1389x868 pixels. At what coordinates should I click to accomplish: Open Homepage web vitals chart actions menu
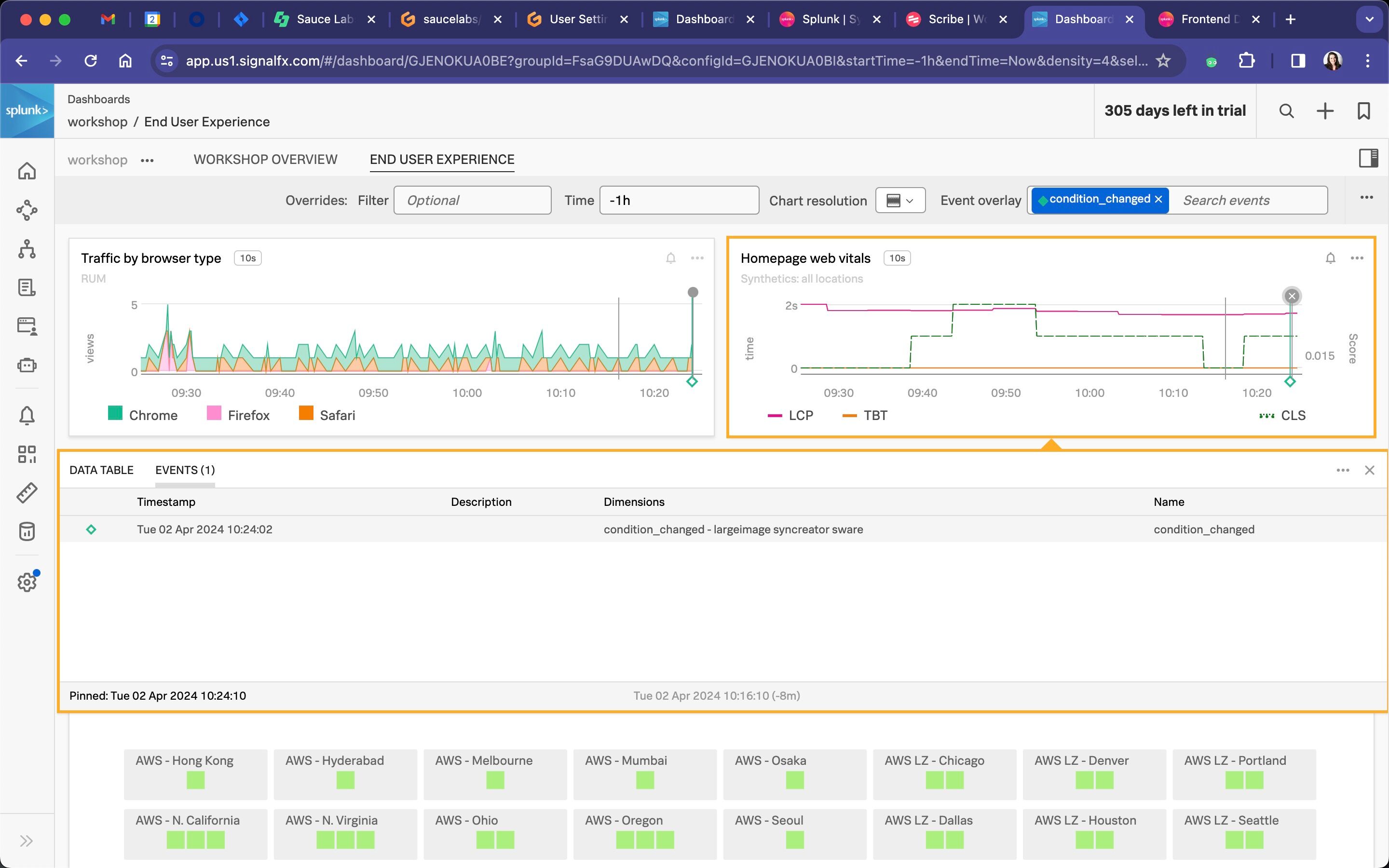click(1357, 258)
